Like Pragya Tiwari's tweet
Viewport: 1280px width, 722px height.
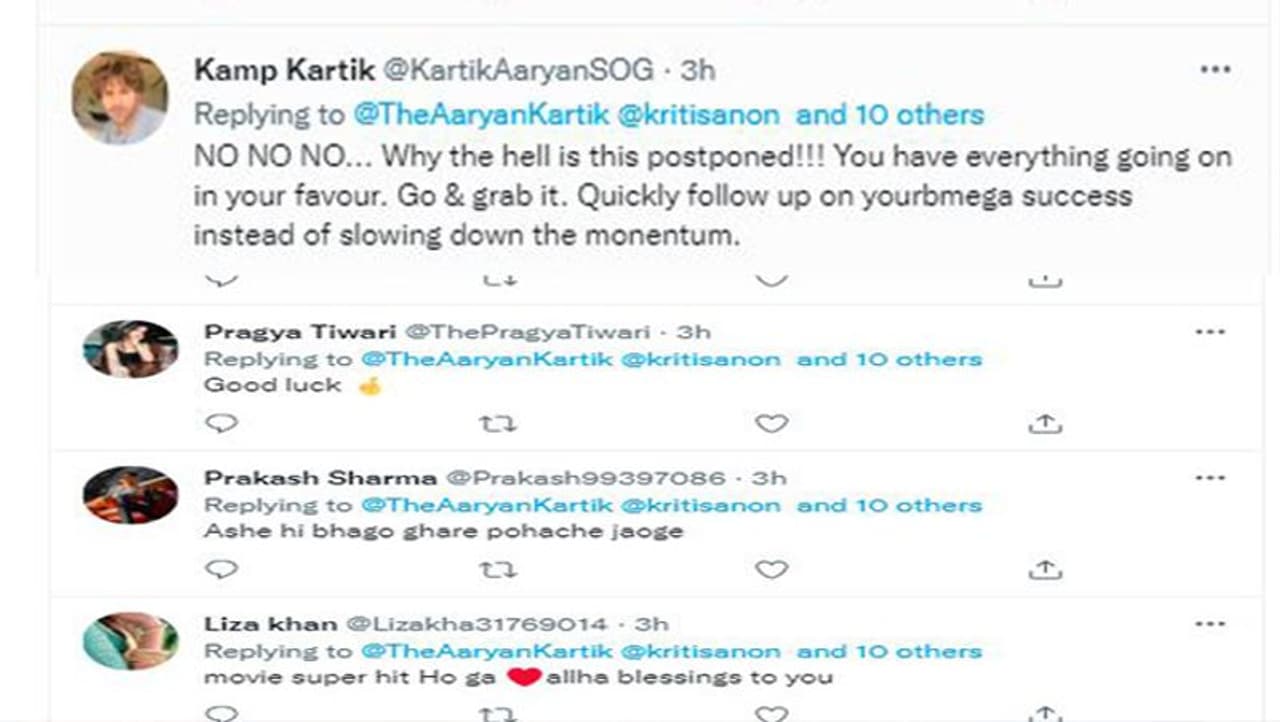771,424
